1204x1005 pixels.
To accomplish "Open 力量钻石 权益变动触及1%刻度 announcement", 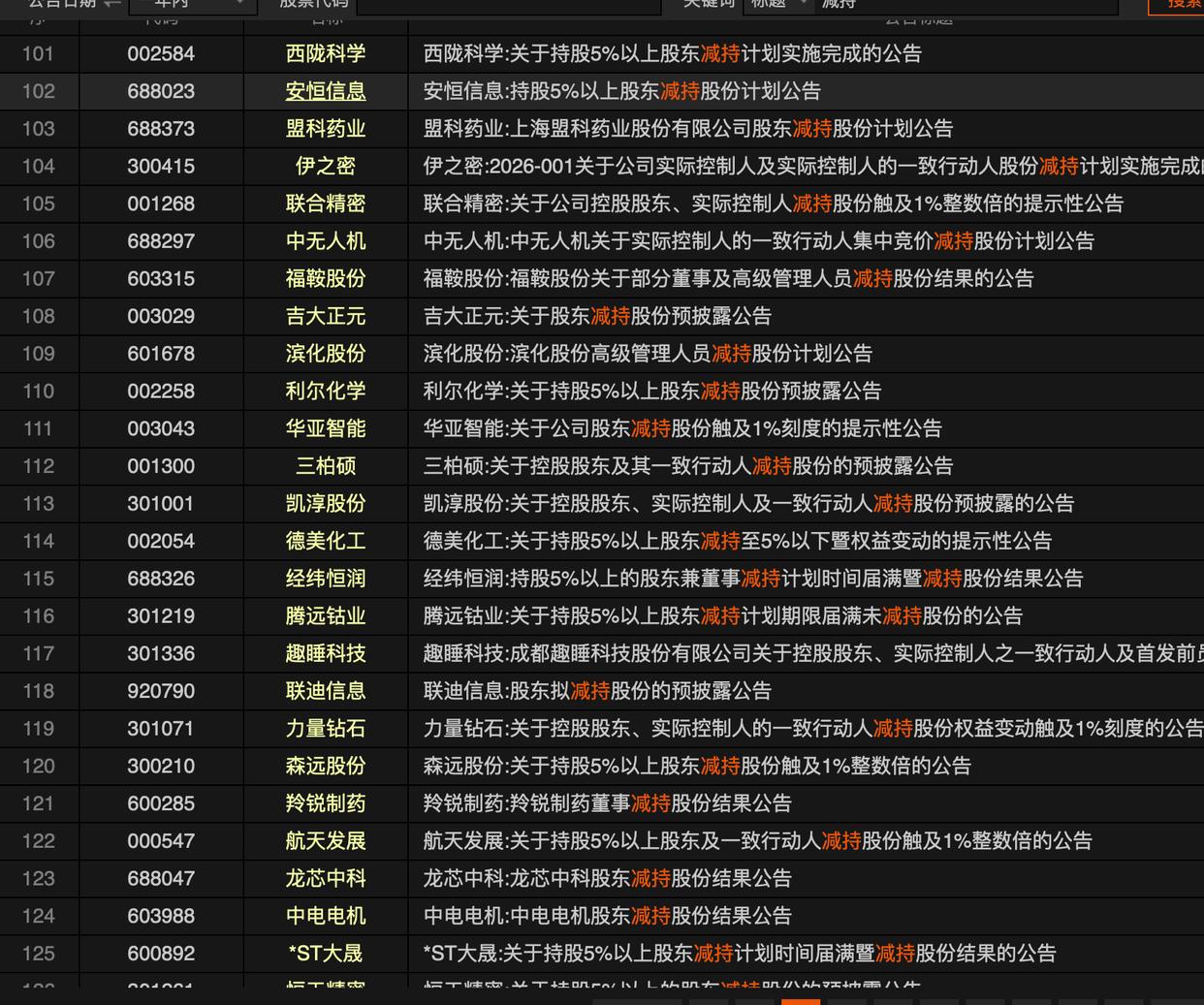I will coord(812,729).
